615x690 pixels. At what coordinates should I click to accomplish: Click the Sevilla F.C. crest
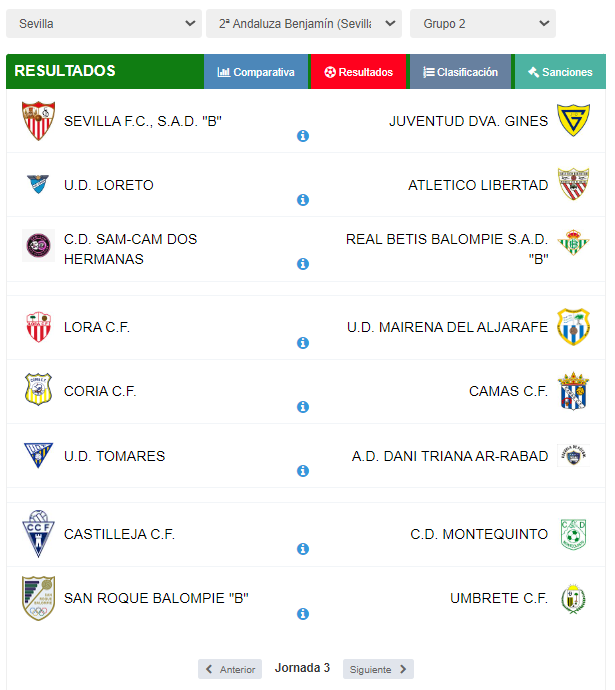tap(38, 121)
